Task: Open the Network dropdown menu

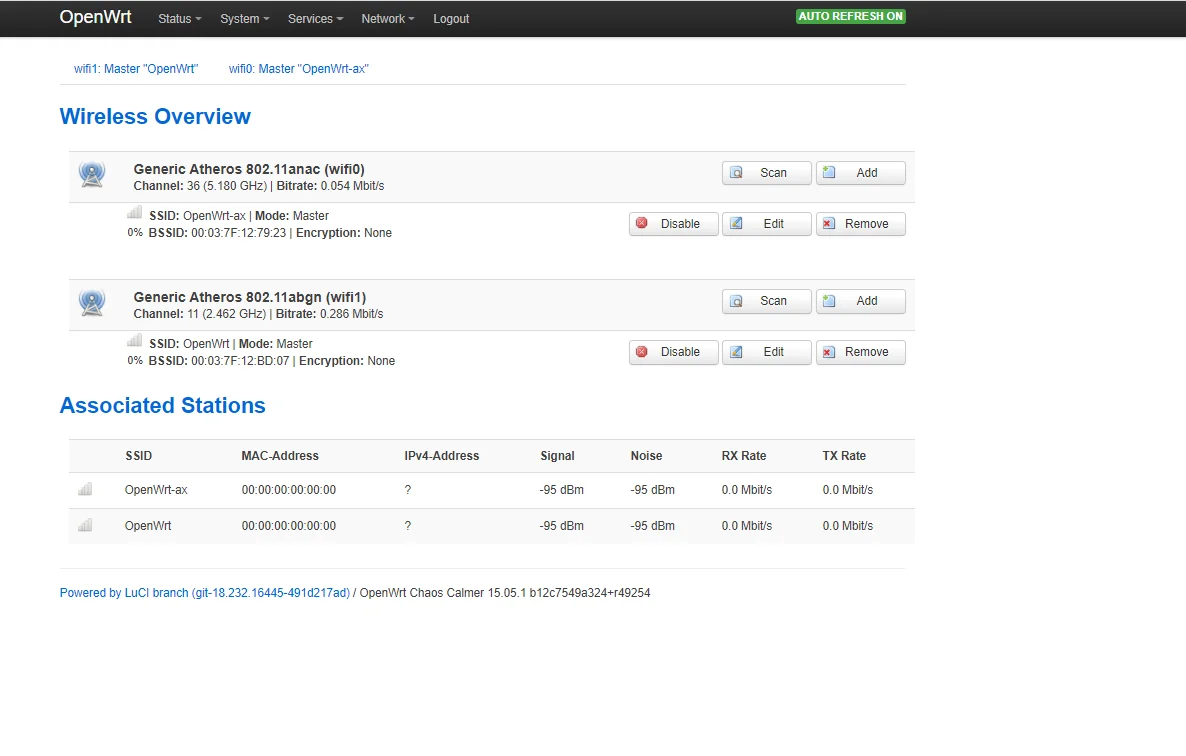Action: [x=387, y=19]
